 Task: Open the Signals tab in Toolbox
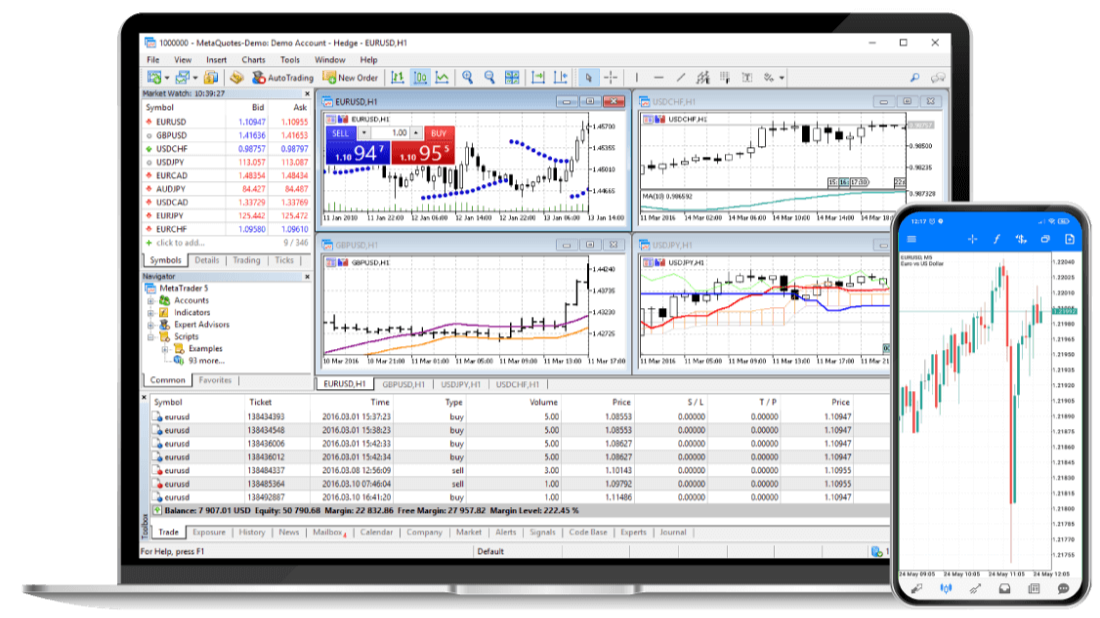coord(542,532)
